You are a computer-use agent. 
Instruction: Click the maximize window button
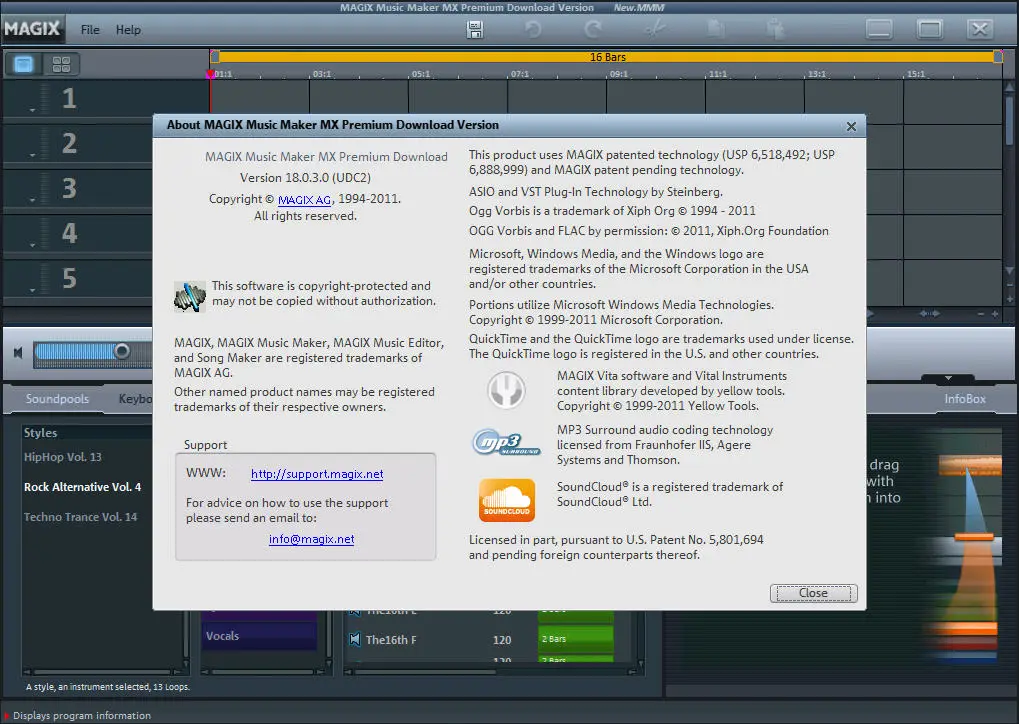[929, 29]
